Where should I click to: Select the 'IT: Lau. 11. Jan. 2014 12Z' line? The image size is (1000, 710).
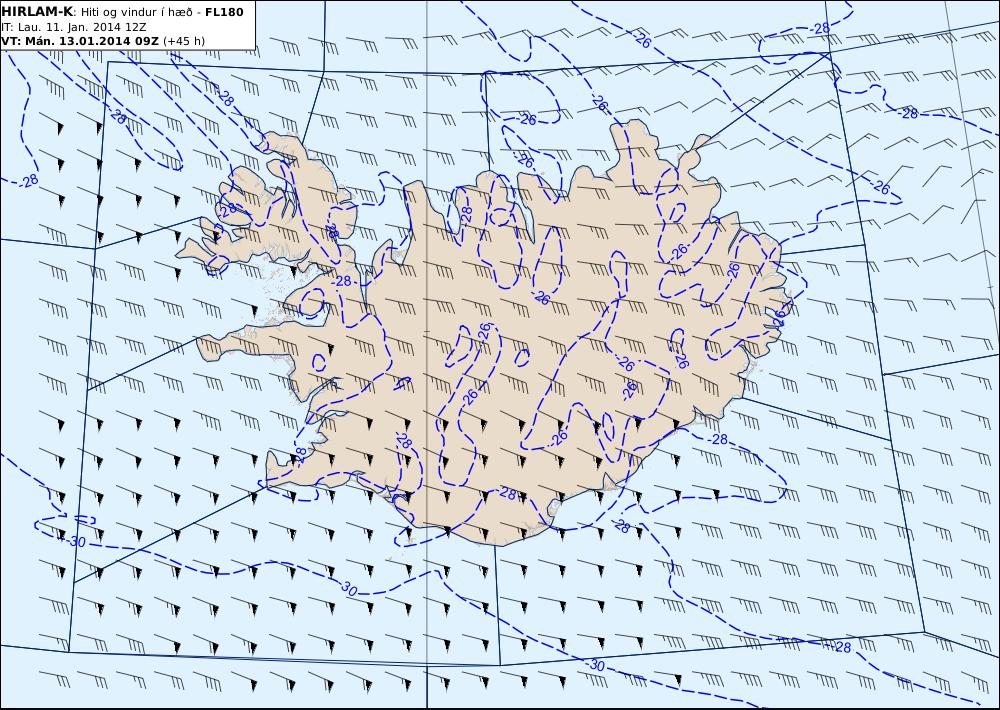(x=73, y=27)
